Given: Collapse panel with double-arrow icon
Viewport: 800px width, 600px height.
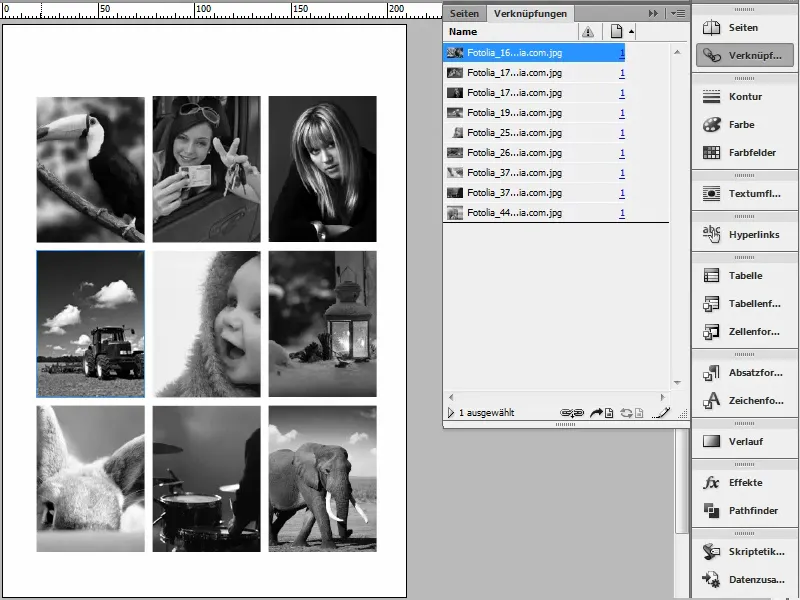Looking at the screenshot, I should (653, 14).
